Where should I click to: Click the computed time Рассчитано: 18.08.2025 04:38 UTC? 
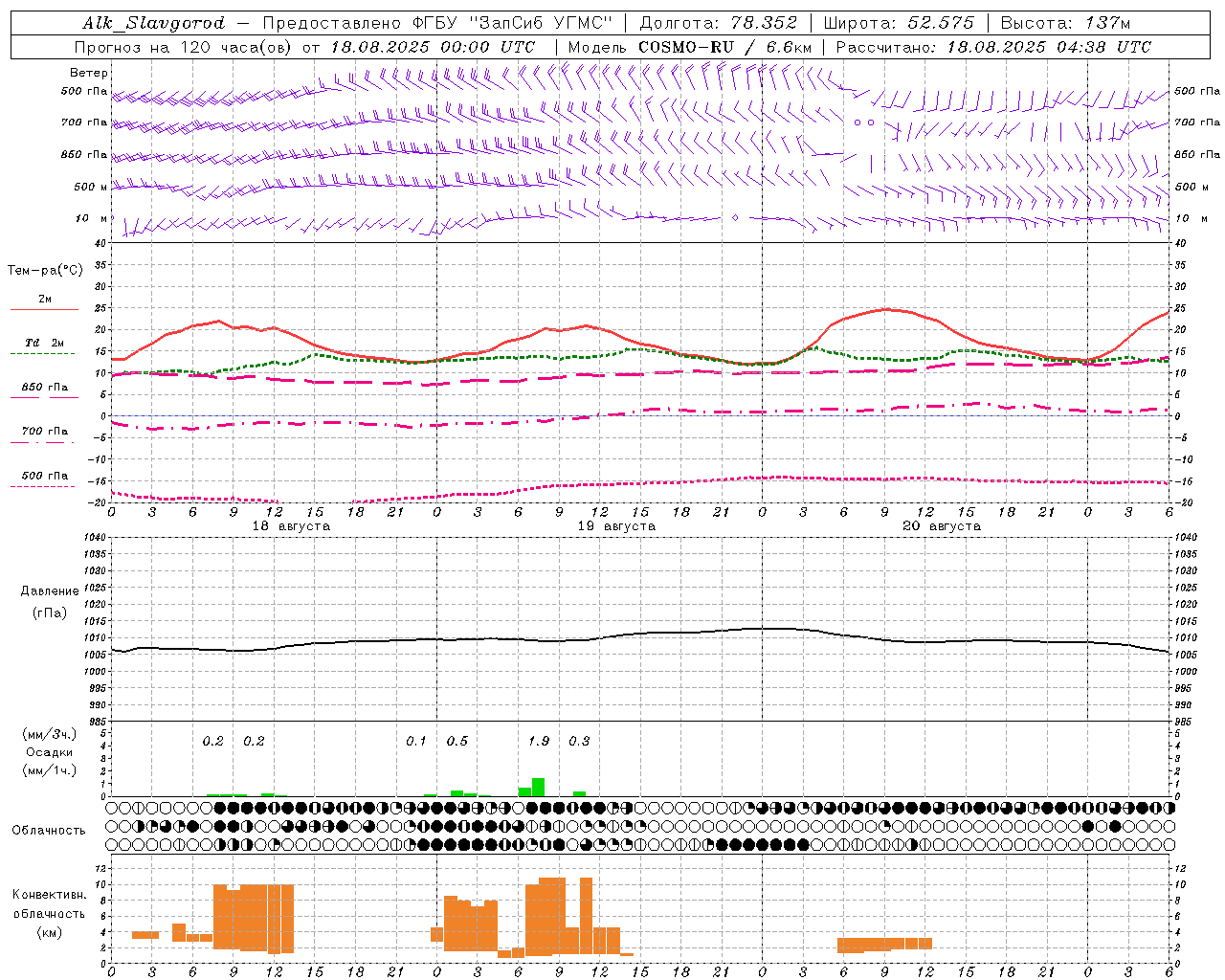pyautogui.click(x=993, y=47)
